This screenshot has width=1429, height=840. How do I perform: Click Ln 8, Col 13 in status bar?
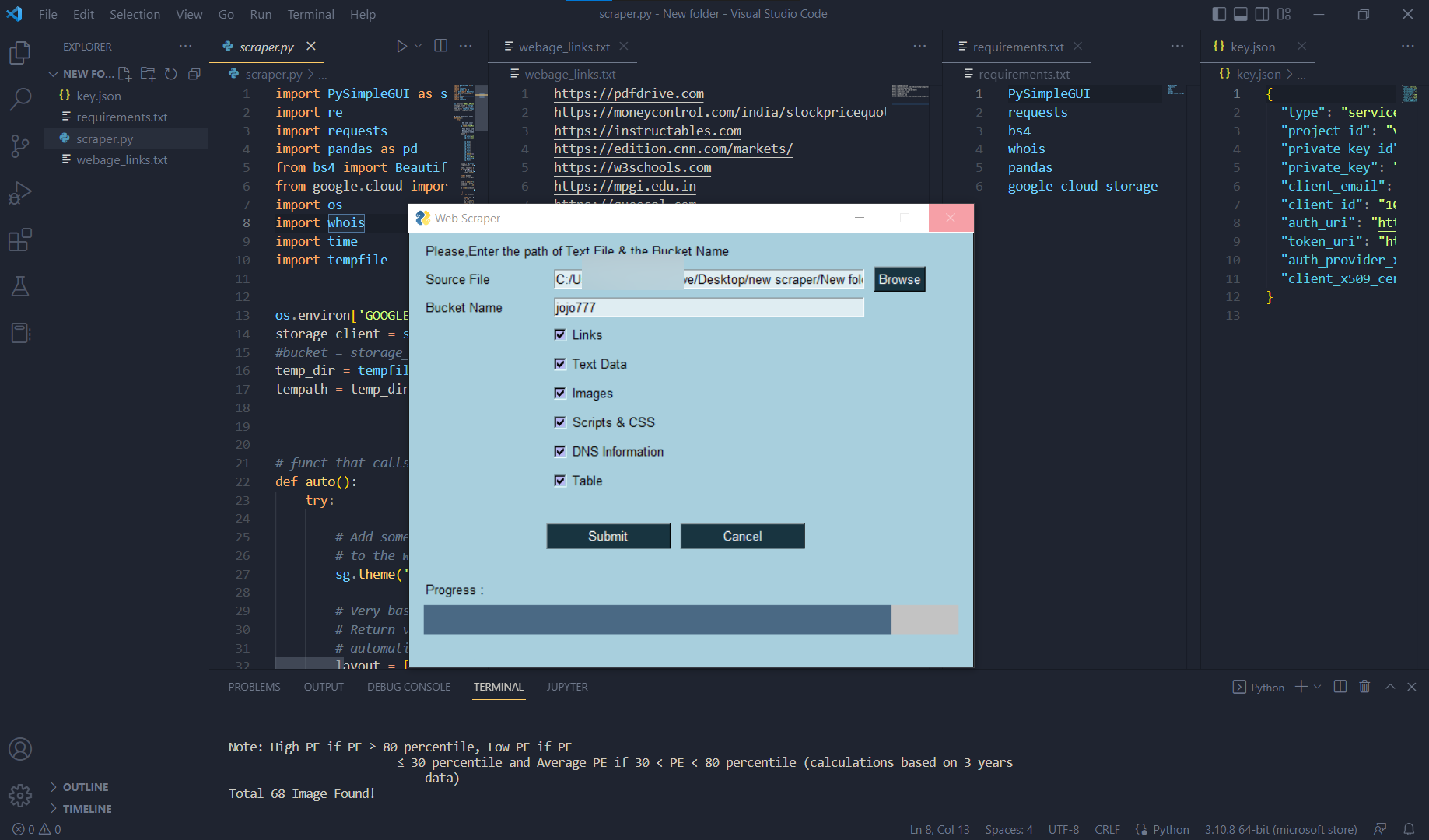(940, 830)
